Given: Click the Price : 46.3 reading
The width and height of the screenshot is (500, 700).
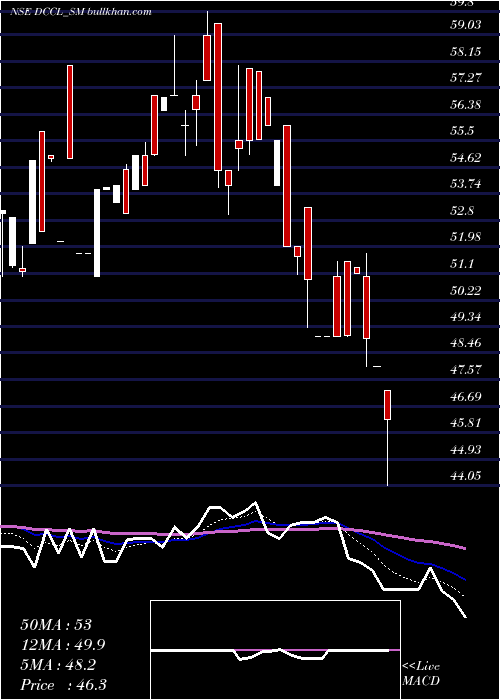Looking at the screenshot, I should pos(63,685).
